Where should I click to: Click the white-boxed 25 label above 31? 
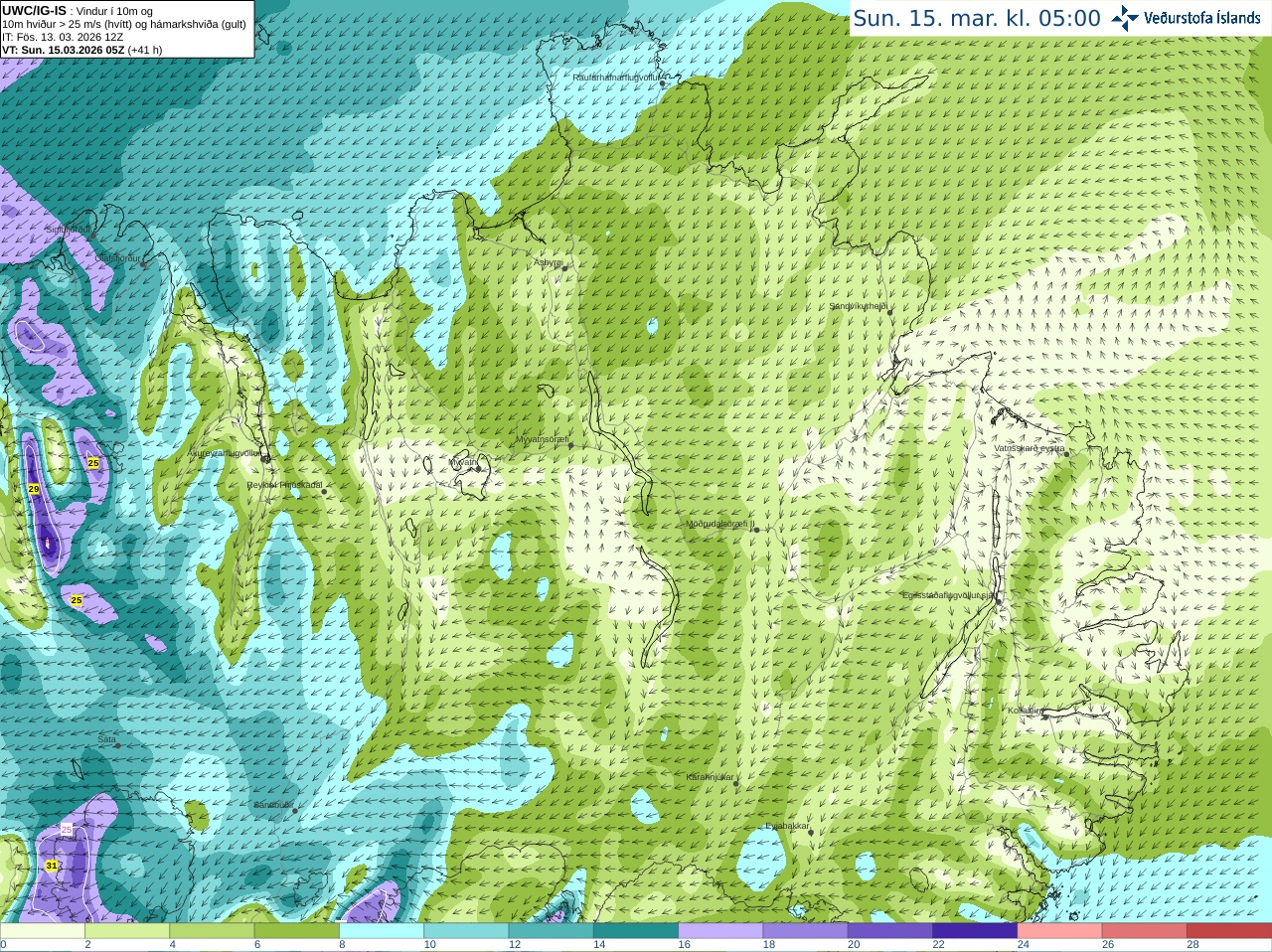click(x=67, y=829)
